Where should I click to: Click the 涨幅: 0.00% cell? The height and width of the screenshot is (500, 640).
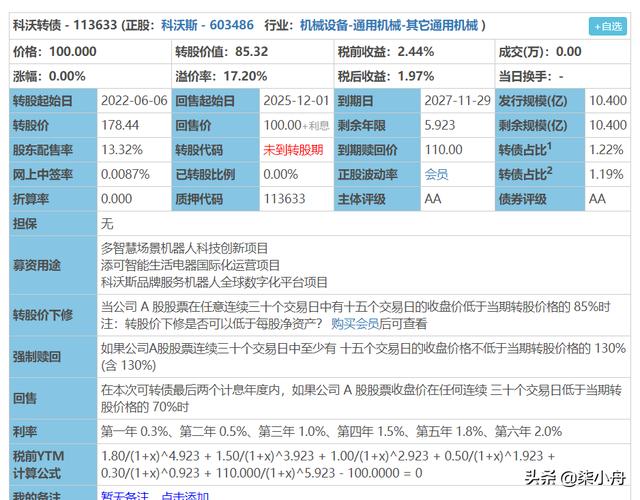[90, 76]
